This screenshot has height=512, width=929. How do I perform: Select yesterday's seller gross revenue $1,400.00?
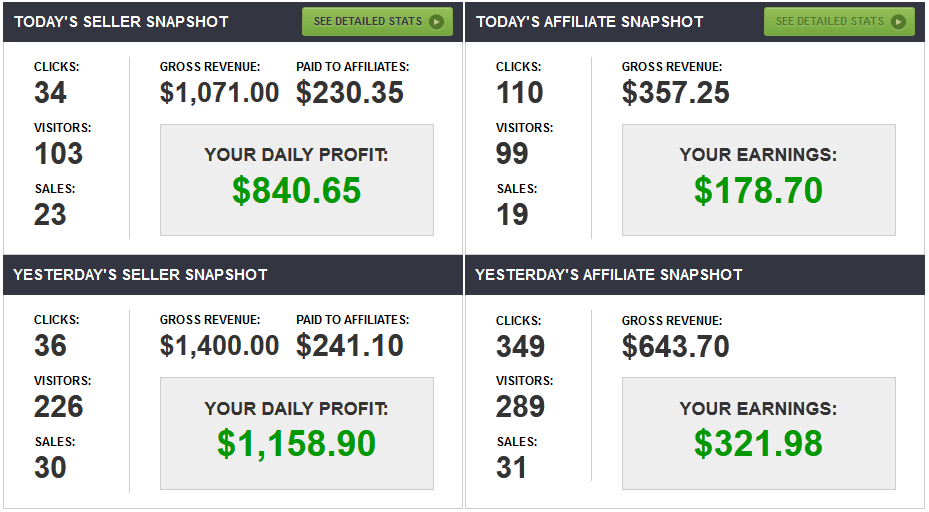click(x=219, y=346)
